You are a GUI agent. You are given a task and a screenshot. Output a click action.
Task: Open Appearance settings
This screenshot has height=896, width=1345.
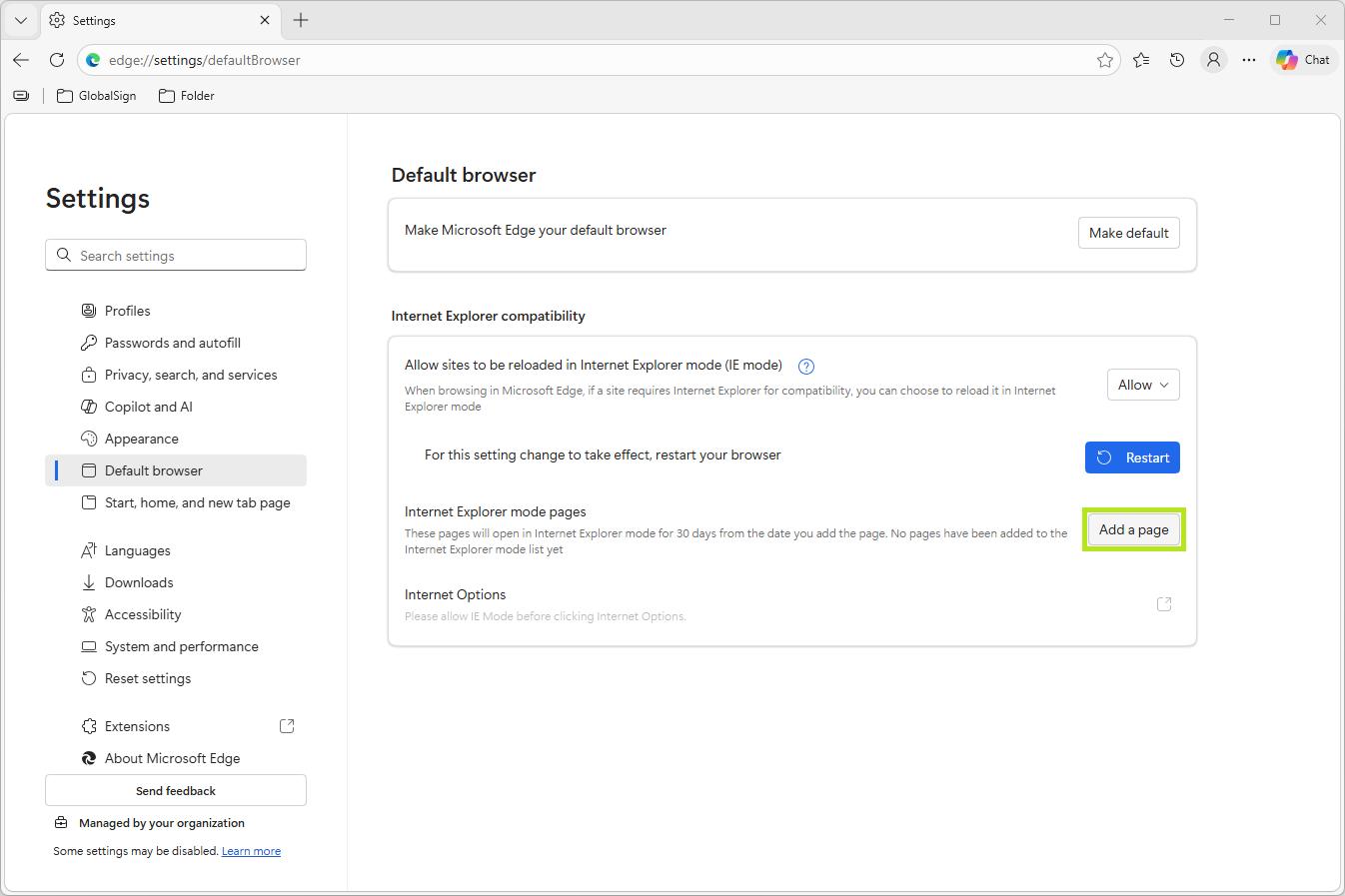pyautogui.click(x=176, y=439)
